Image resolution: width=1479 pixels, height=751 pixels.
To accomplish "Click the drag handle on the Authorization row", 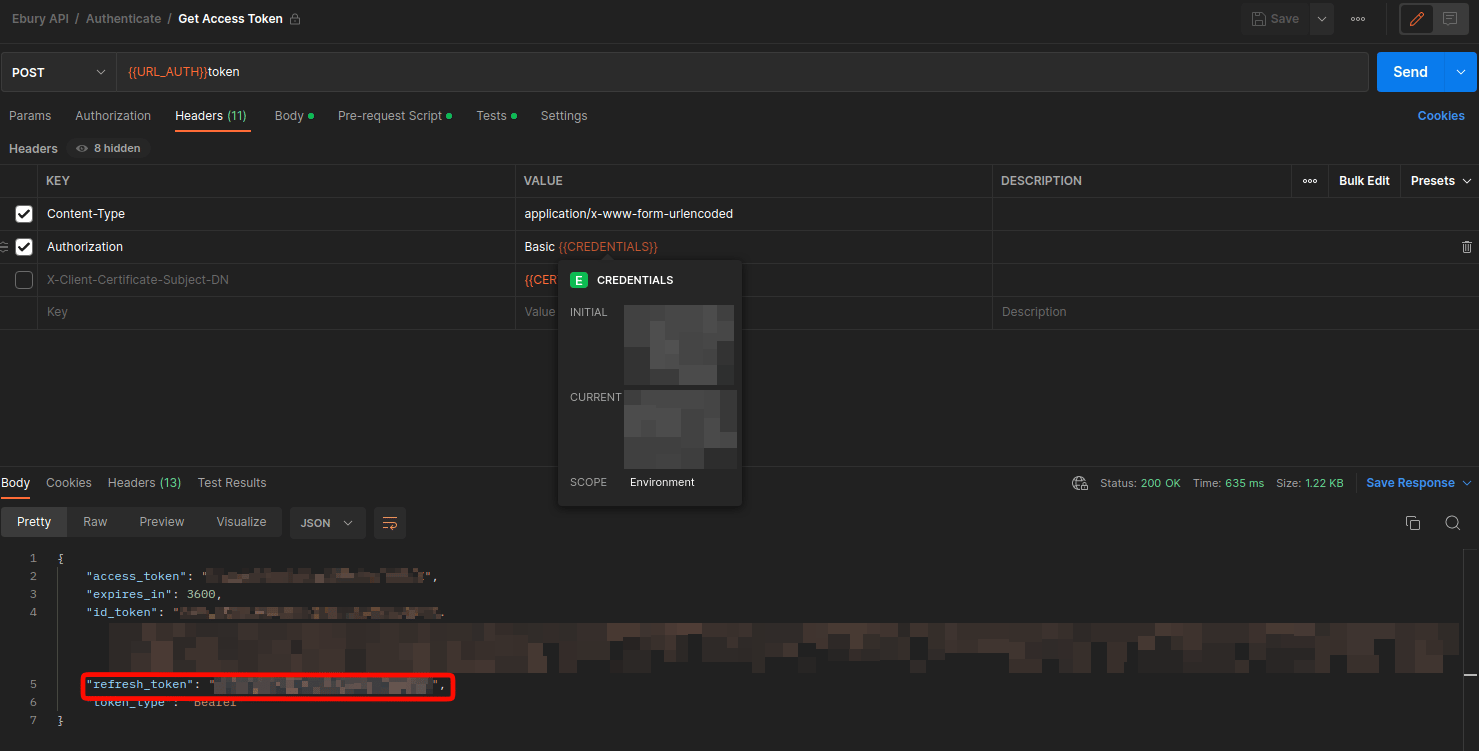I will coord(5,247).
